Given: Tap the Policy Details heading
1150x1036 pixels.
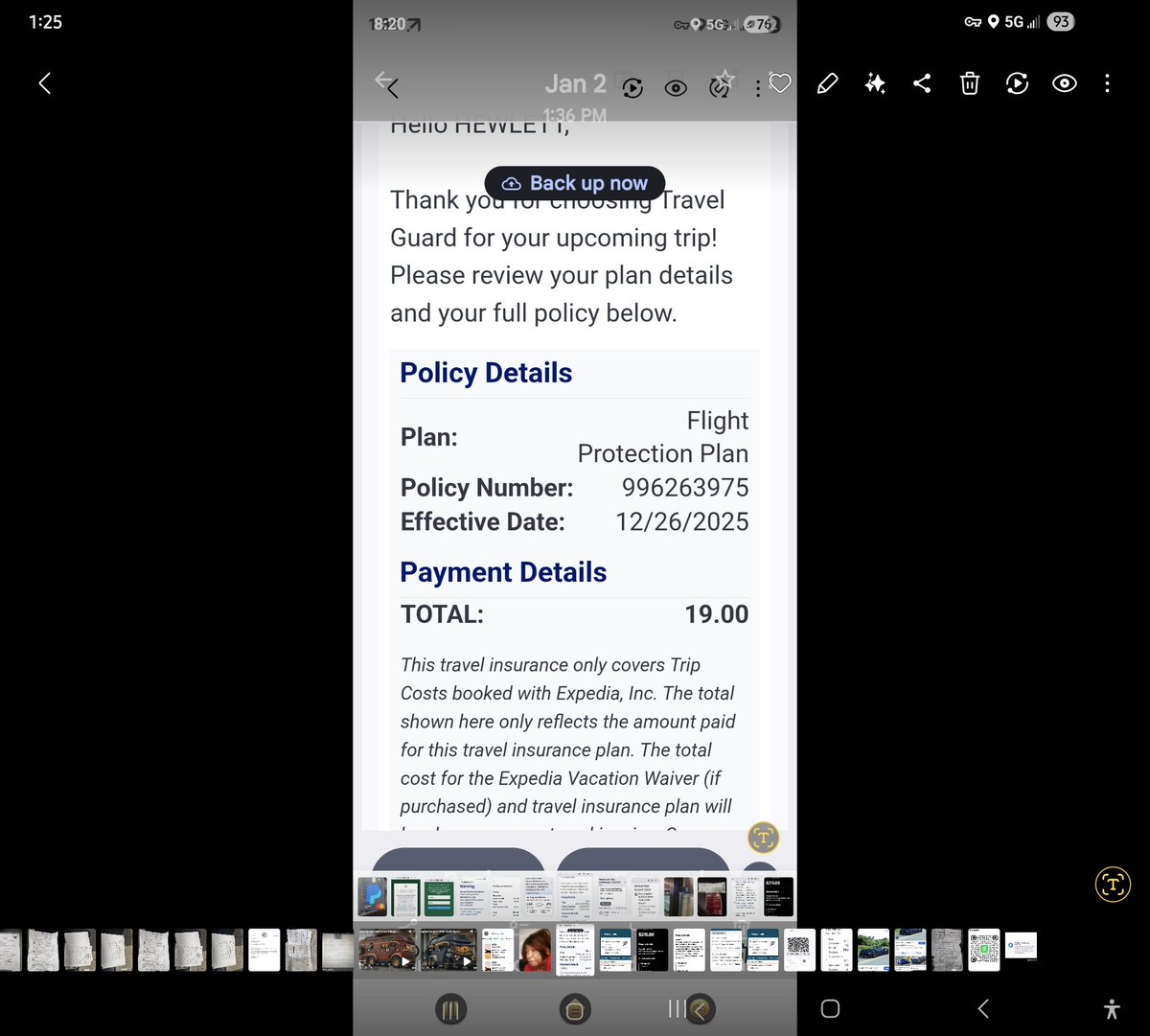Looking at the screenshot, I should [x=486, y=373].
